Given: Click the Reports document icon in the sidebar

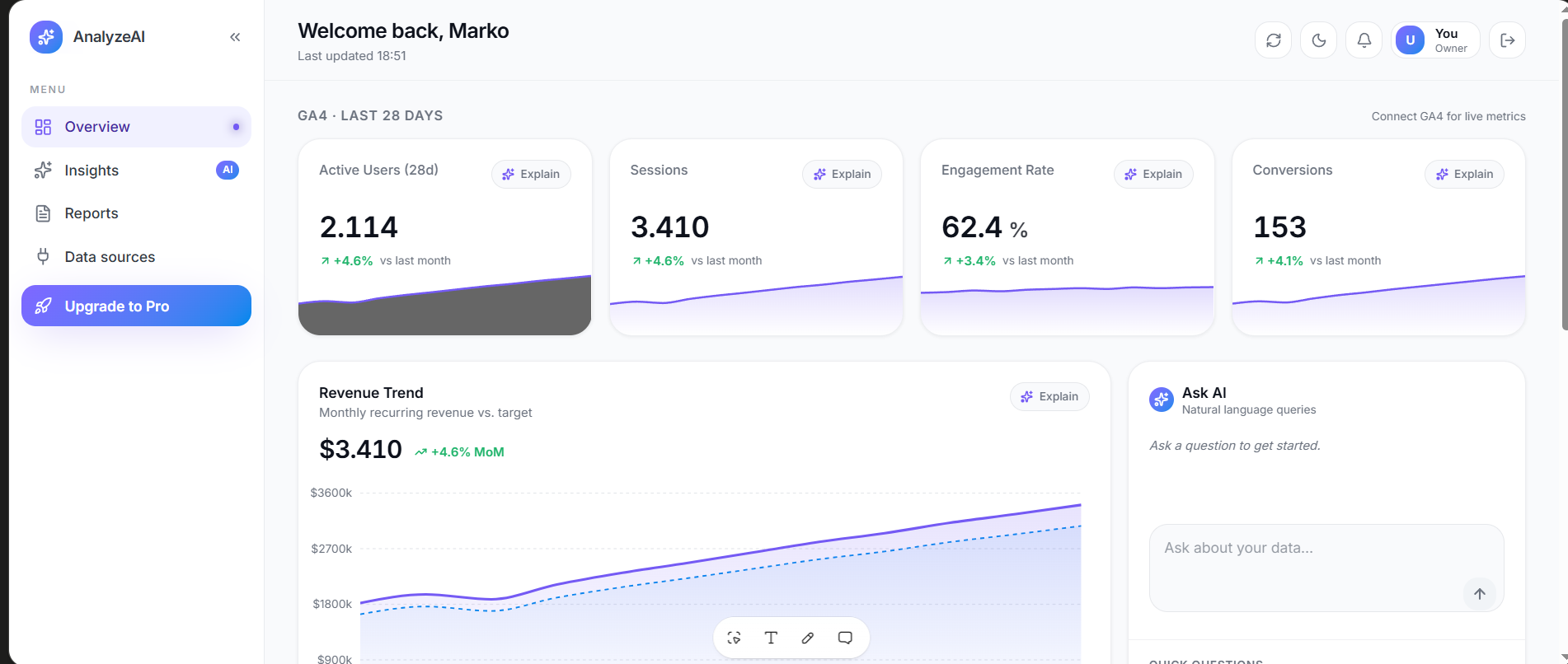Looking at the screenshot, I should (43, 213).
